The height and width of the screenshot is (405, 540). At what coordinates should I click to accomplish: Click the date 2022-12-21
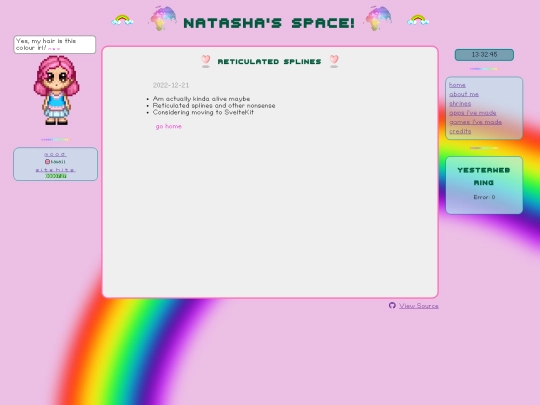click(171, 85)
